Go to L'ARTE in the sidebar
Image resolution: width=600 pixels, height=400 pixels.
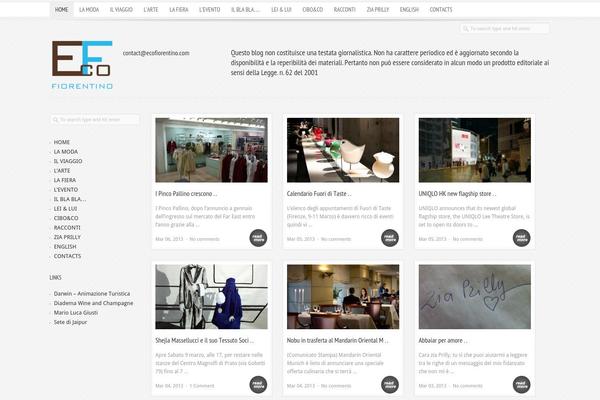click(x=62, y=171)
